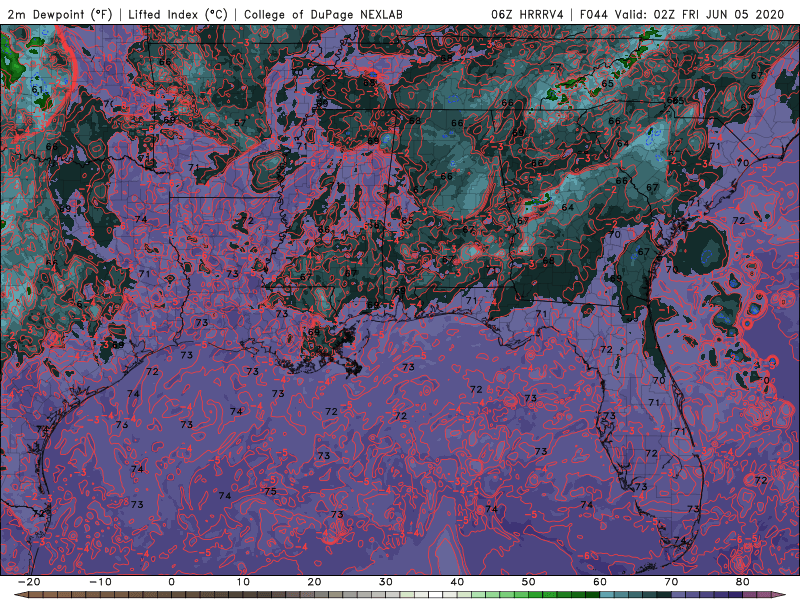Click the "College of DuPage NEXLAB" label

point(323,14)
